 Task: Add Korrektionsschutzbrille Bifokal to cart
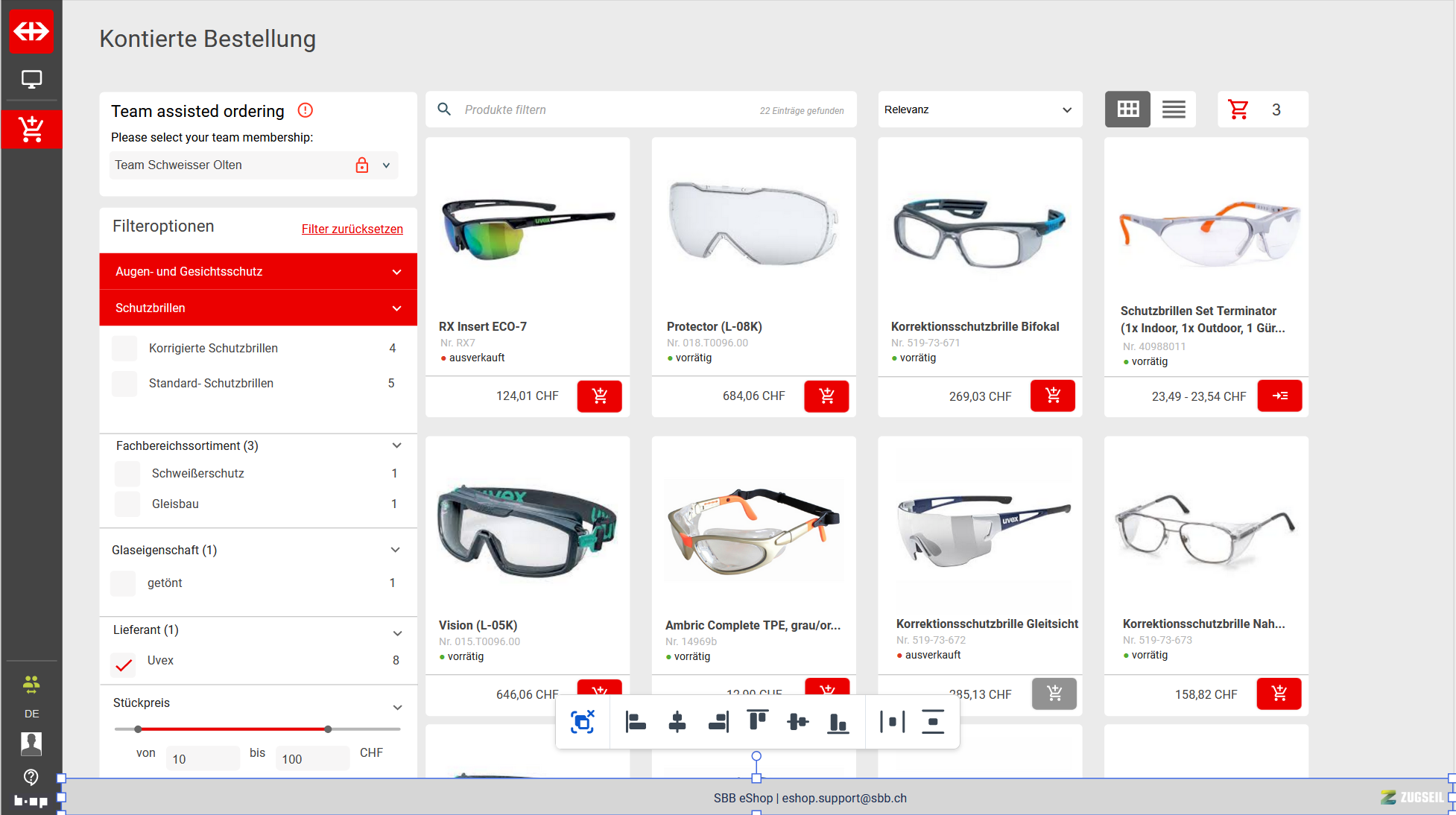point(1052,396)
